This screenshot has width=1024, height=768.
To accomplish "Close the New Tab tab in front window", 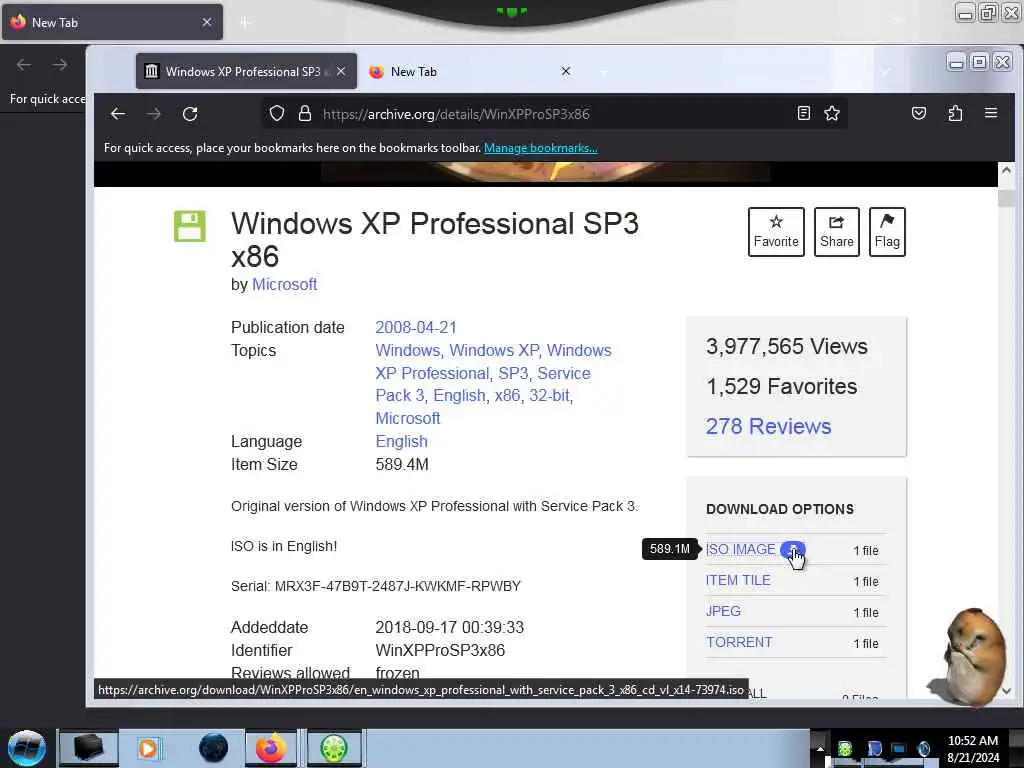I will coord(566,71).
